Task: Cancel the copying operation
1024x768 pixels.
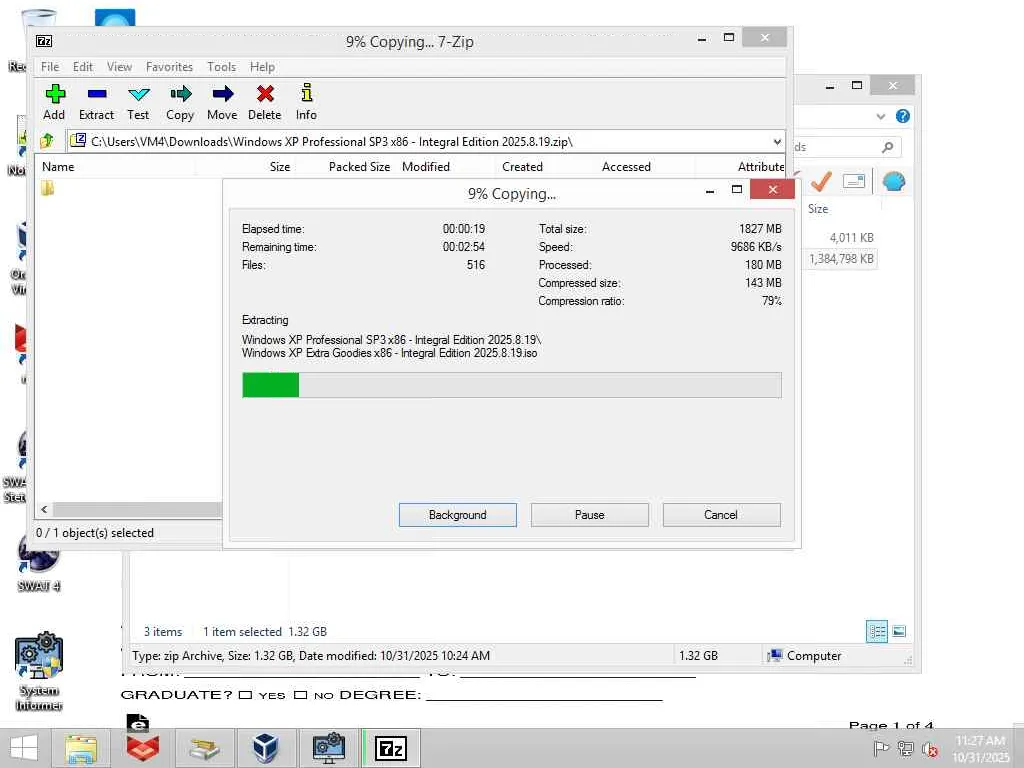Action: pos(721,515)
